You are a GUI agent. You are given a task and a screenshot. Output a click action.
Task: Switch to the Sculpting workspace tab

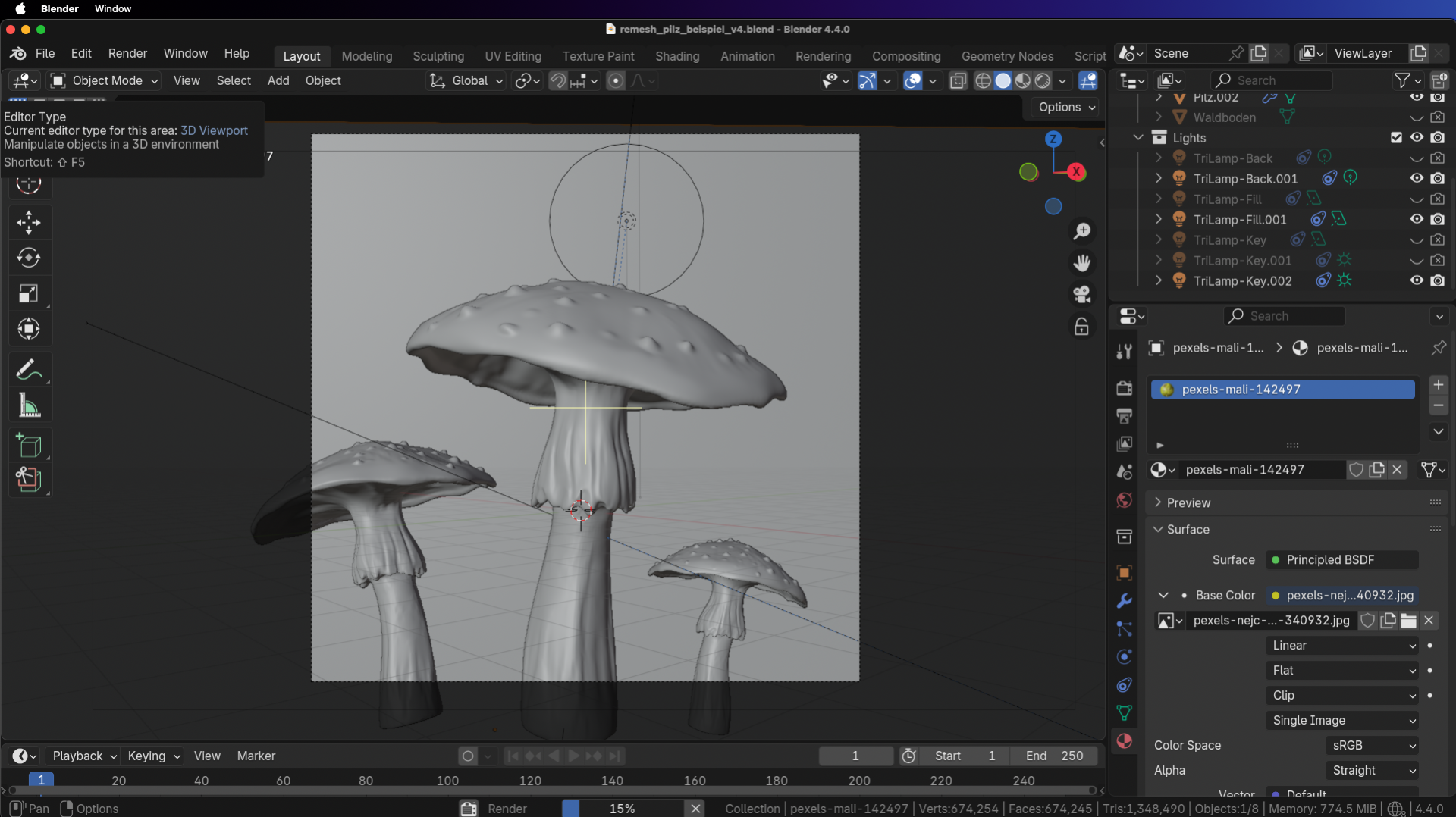(438, 56)
